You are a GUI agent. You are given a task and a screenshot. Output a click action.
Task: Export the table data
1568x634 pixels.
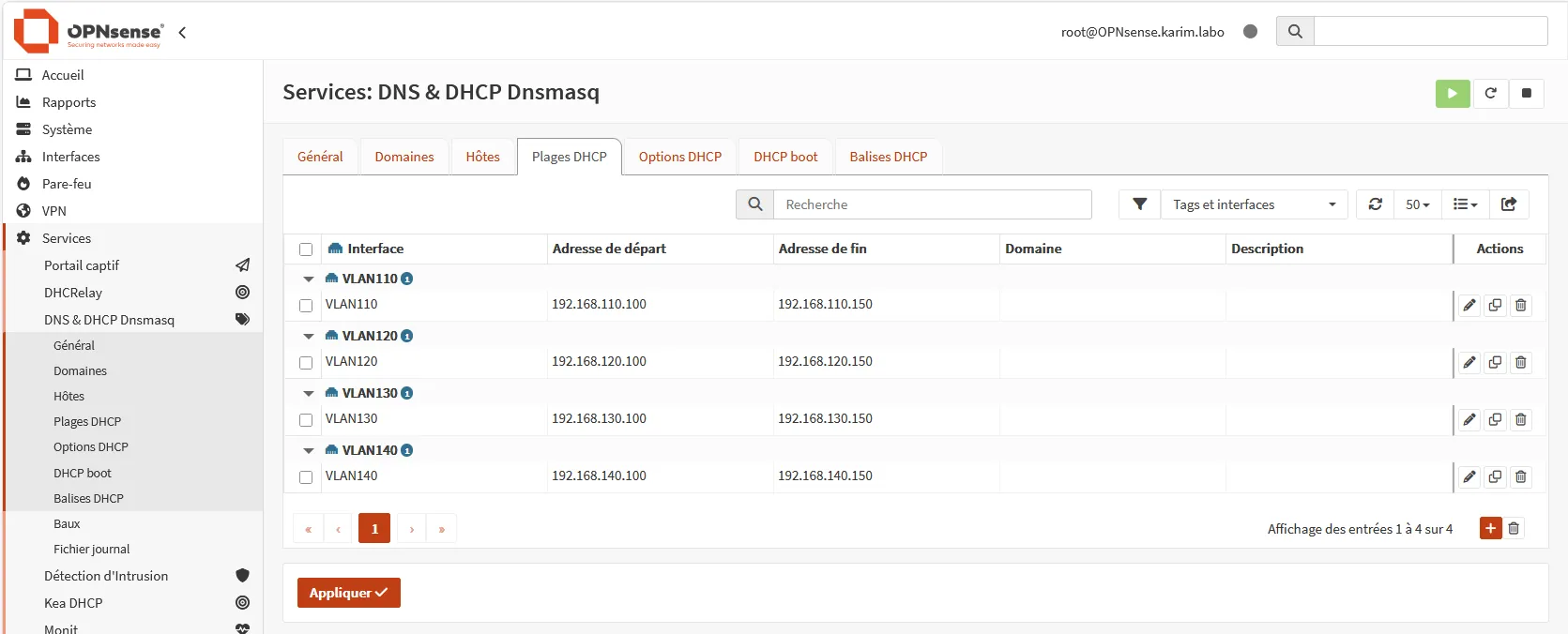pyautogui.click(x=1509, y=204)
